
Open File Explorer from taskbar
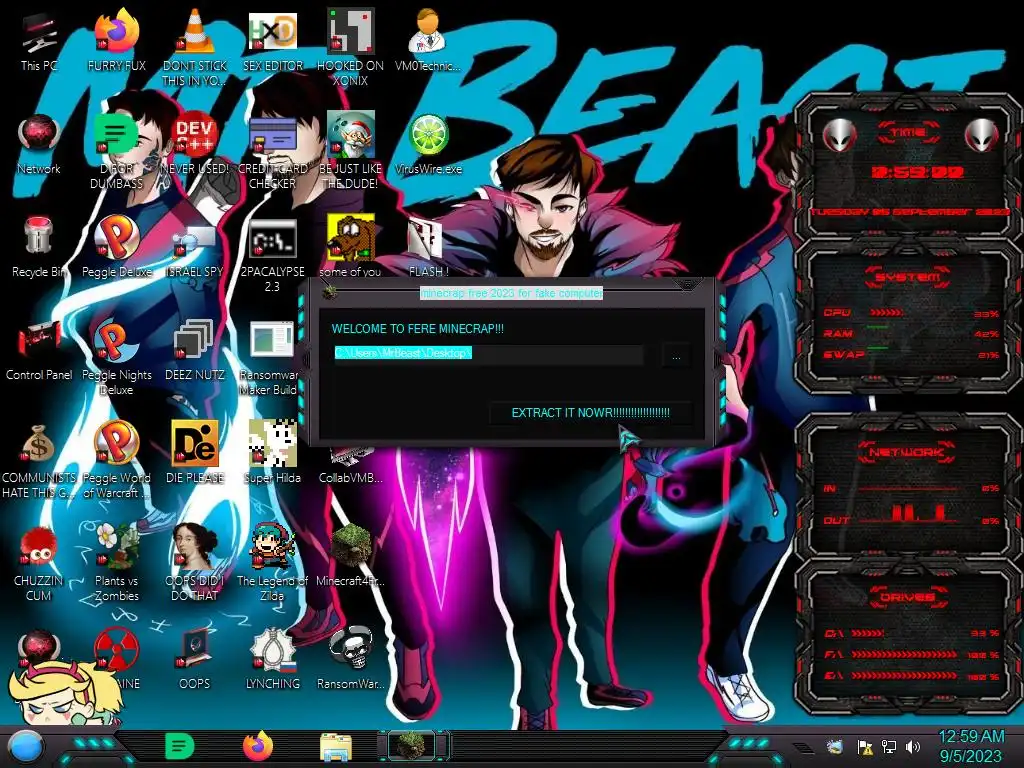[x=336, y=747]
